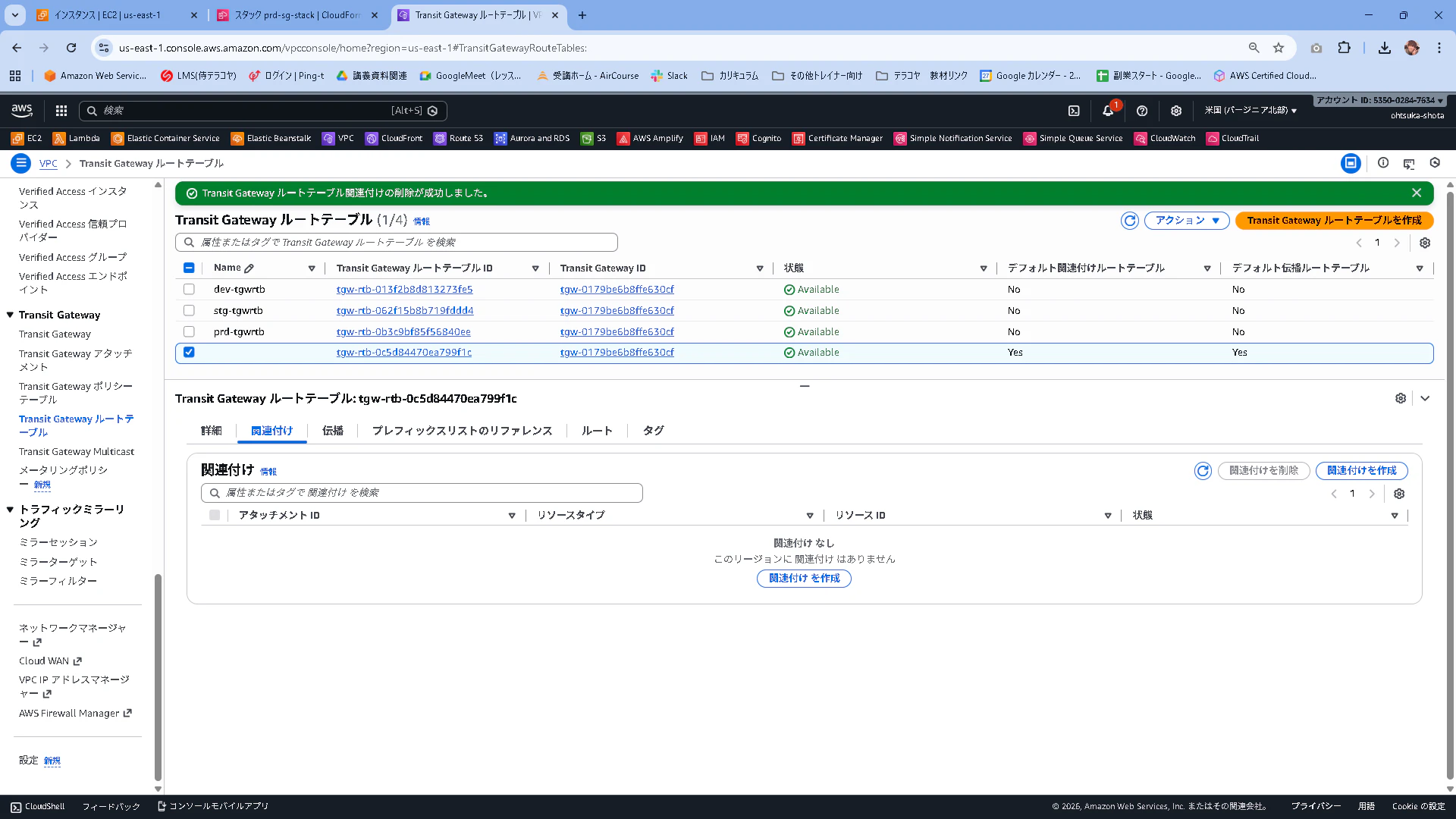
Task: Open associations table preferences gear
Action: pos(1399,494)
